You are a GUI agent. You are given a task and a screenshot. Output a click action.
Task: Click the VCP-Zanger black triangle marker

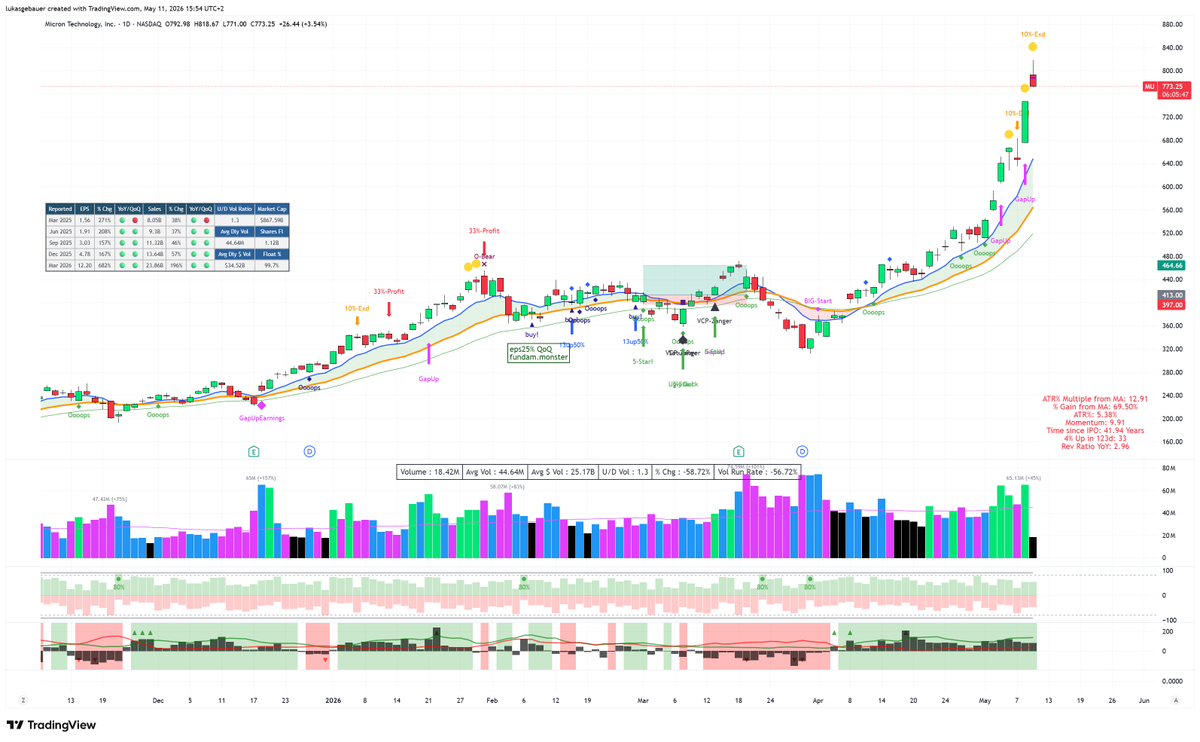(x=714, y=308)
